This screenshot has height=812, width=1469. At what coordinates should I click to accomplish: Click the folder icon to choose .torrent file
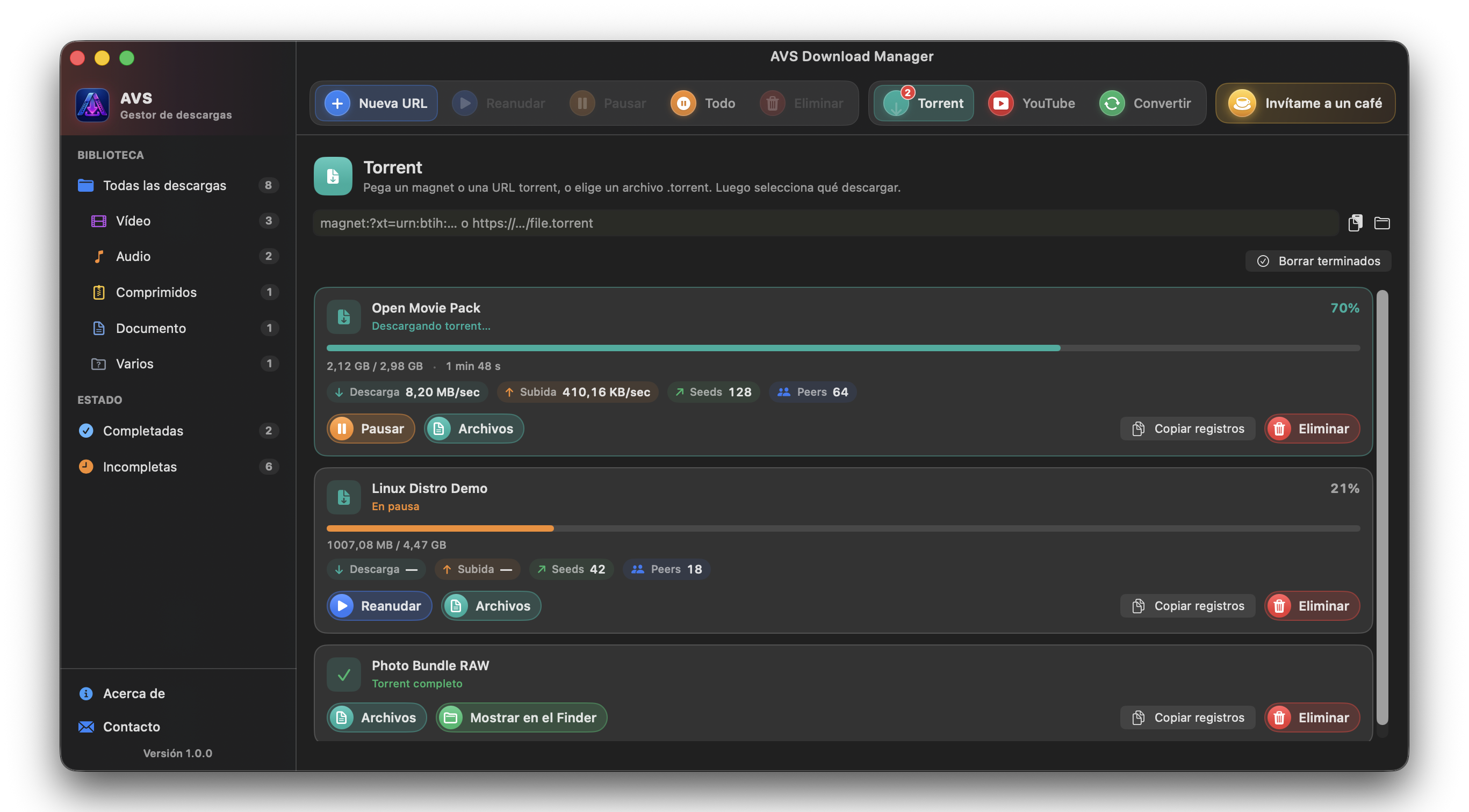click(1381, 223)
